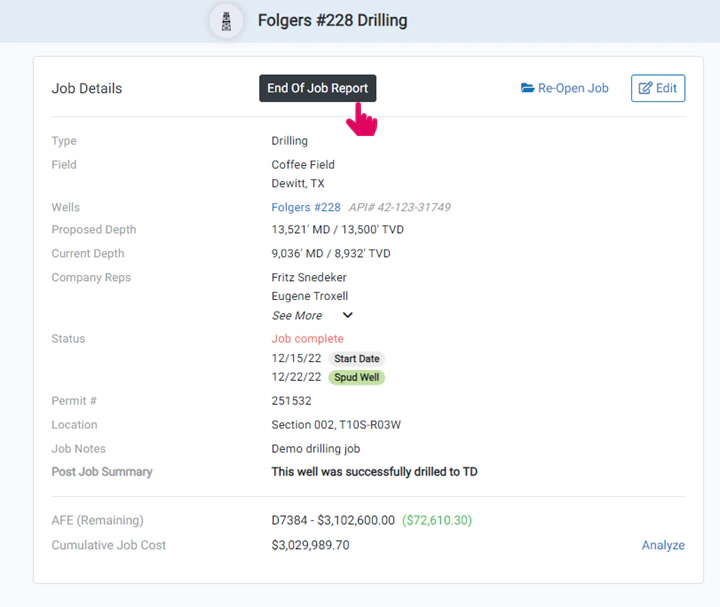Click the Folgers #228 Drilling page title
720x607 pixels.
(332, 21)
